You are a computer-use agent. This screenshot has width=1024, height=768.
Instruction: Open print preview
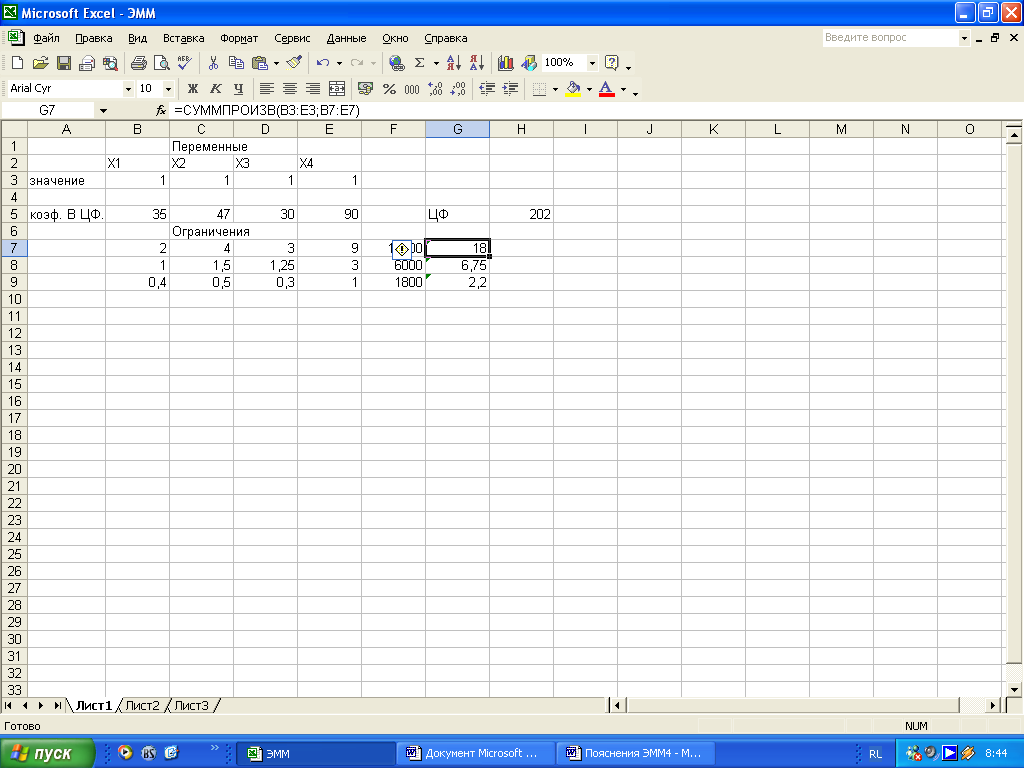161,63
